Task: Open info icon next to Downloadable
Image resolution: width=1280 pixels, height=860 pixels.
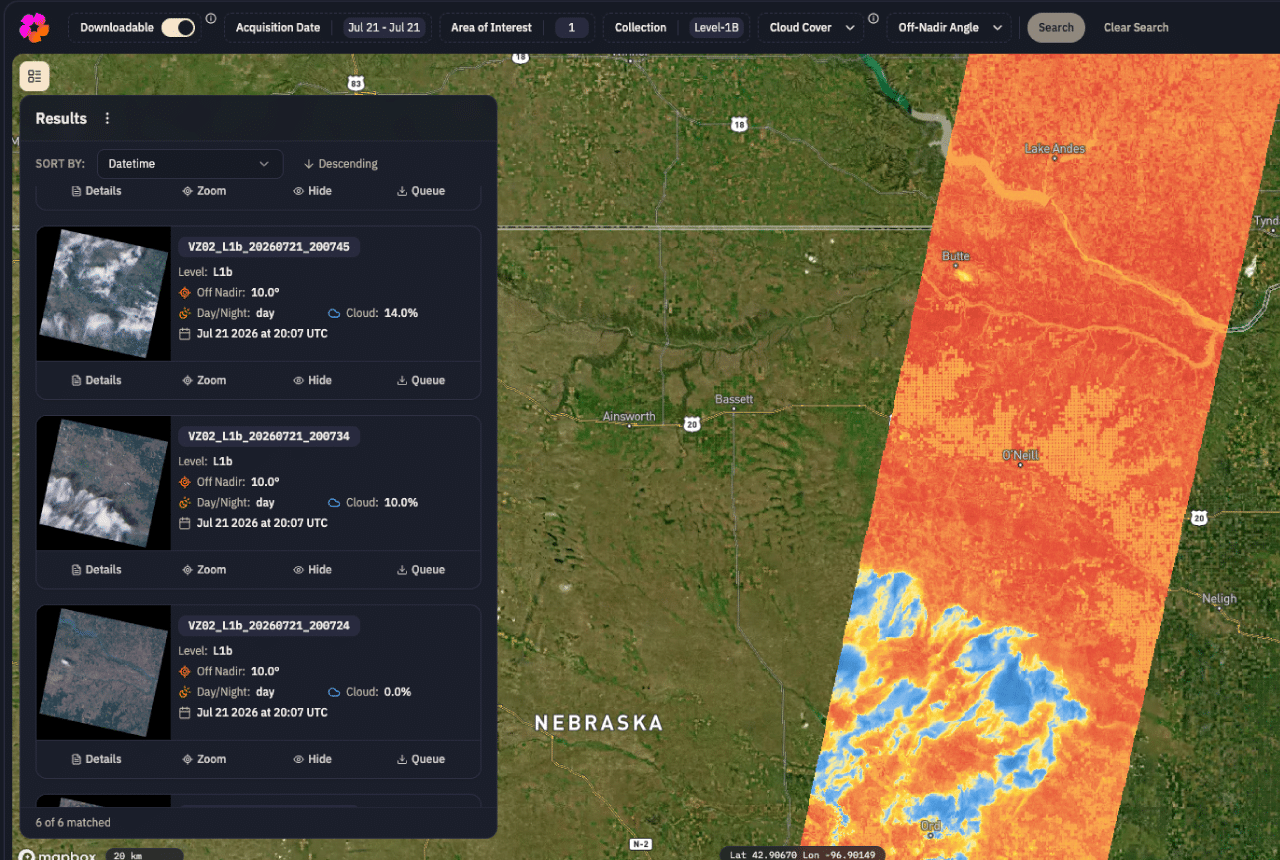Action: (211, 19)
